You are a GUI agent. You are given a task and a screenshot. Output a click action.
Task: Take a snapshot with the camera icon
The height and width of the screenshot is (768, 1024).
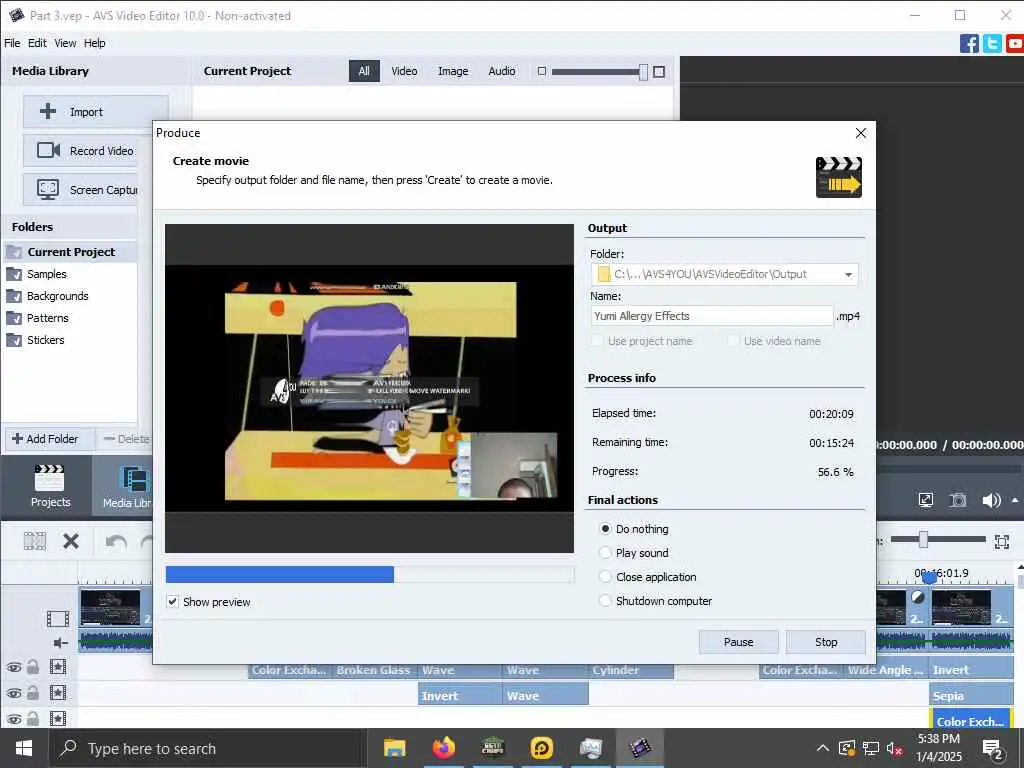[x=957, y=500]
